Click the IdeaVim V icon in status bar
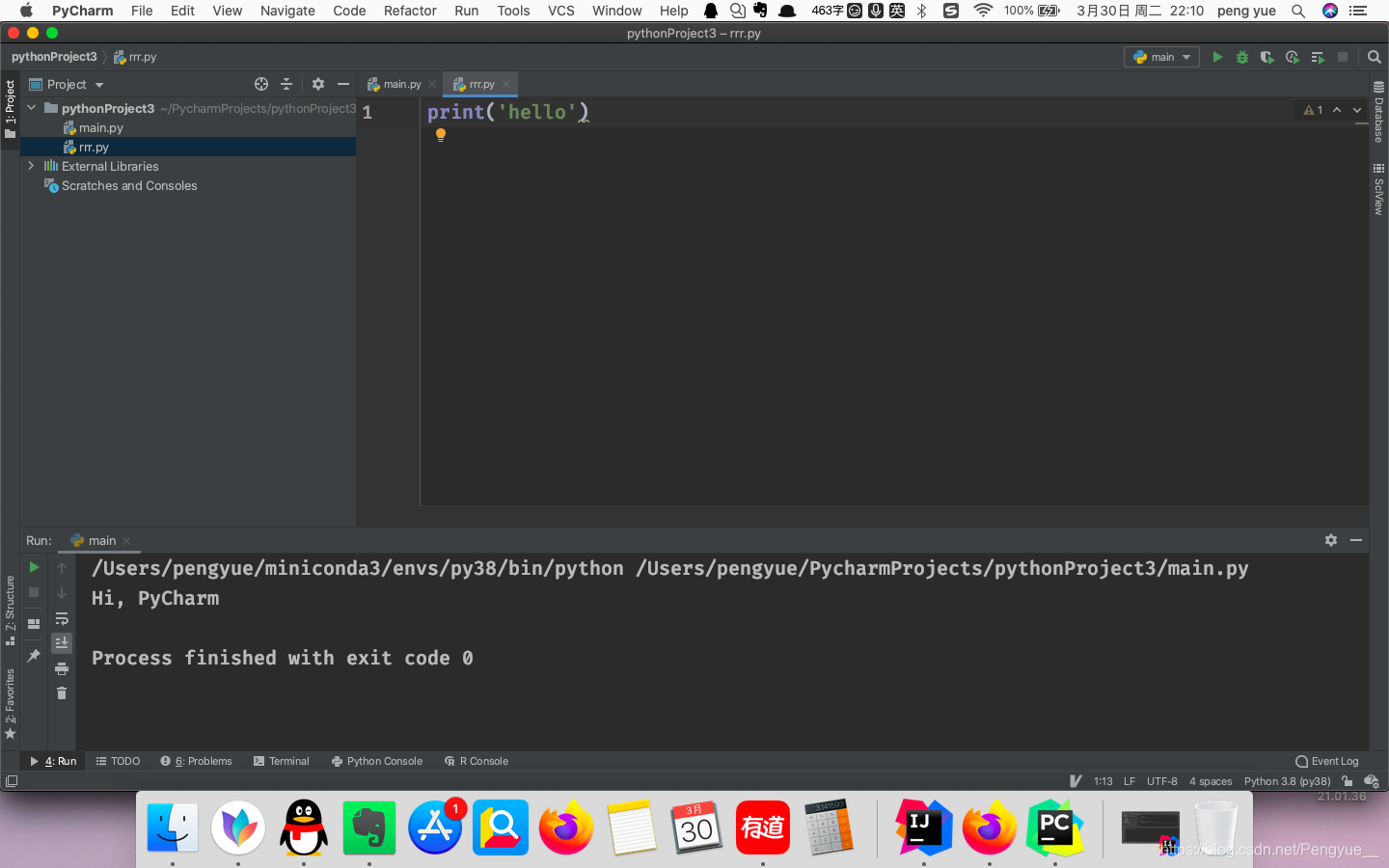The height and width of the screenshot is (868, 1389). point(1076,781)
